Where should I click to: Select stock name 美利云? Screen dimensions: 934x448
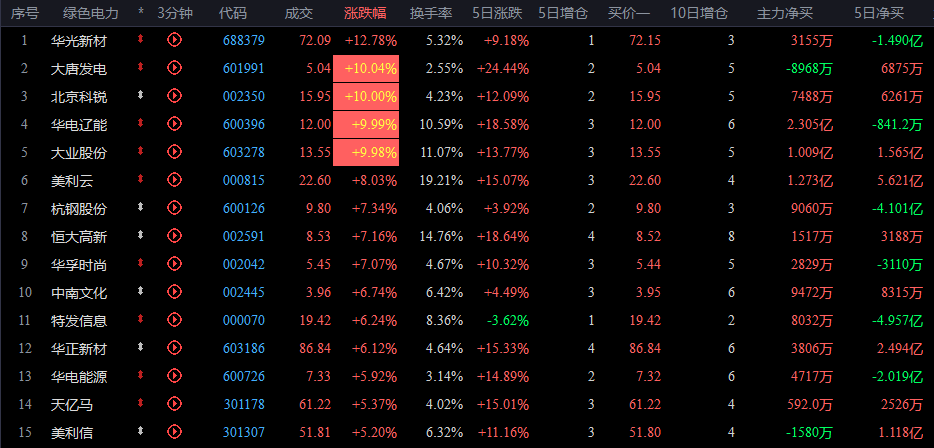[x=72, y=180]
